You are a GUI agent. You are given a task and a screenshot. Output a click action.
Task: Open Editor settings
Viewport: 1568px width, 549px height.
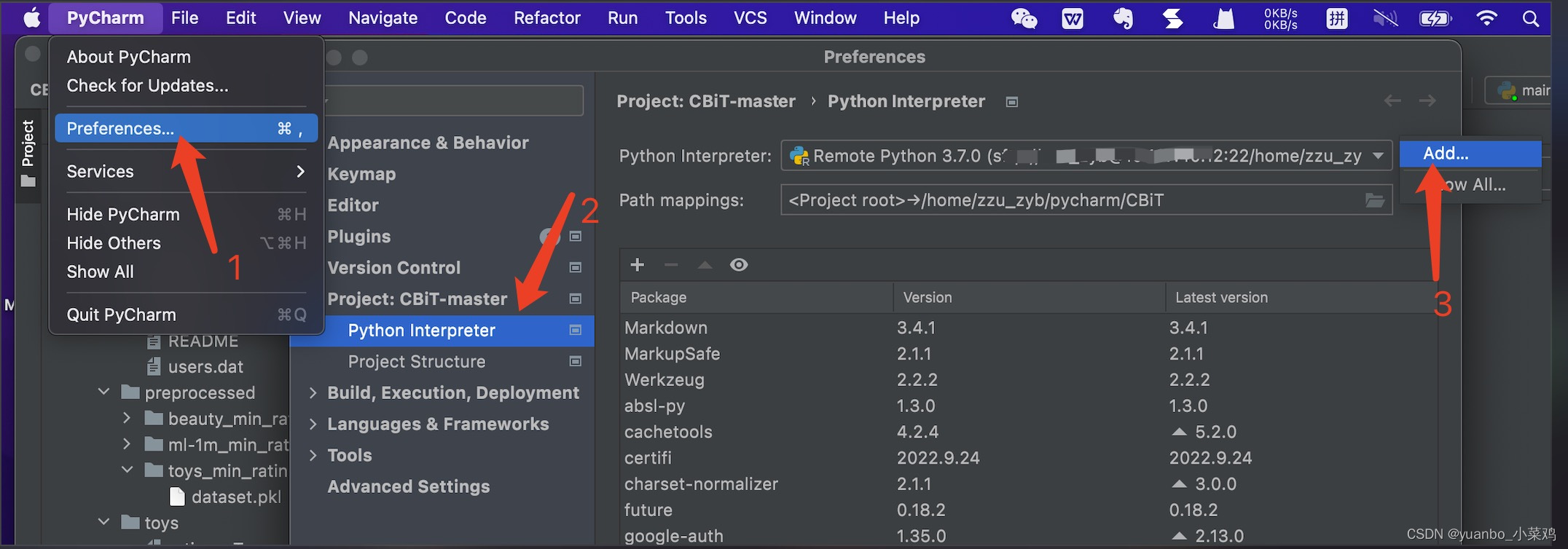coord(353,205)
